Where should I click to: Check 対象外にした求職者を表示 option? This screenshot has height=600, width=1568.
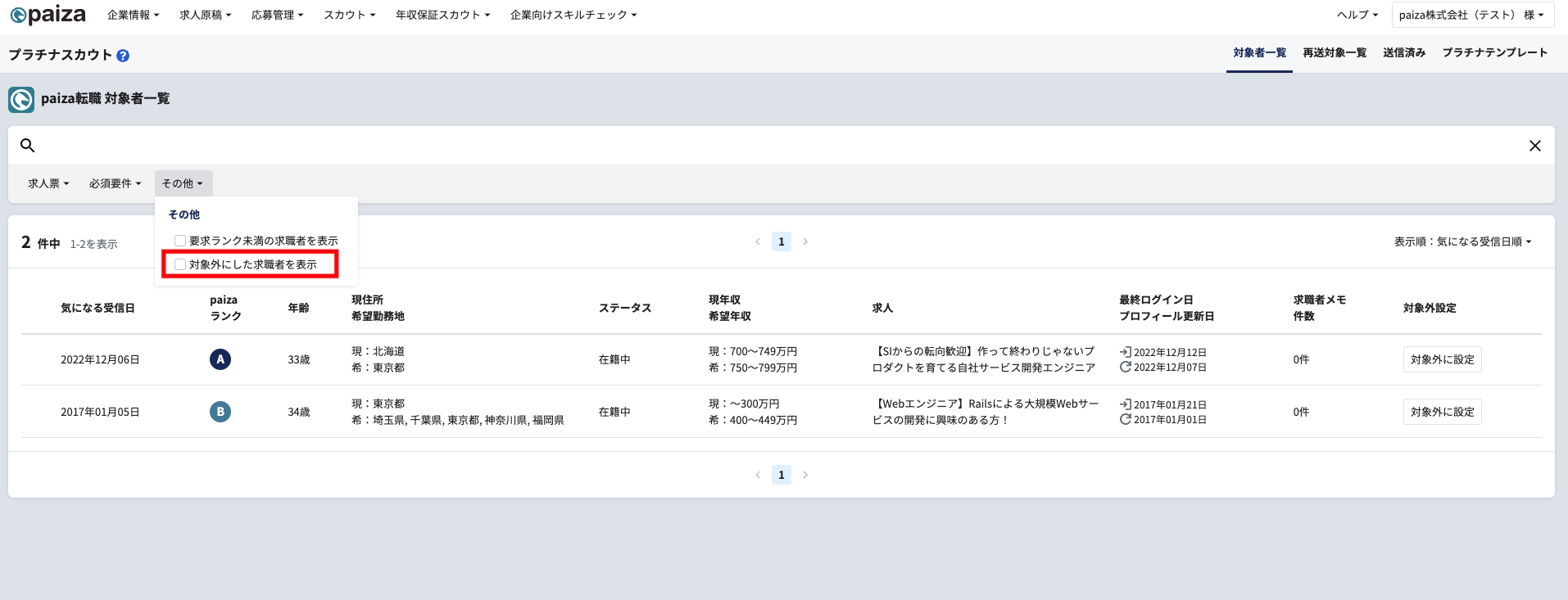pos(180,264)
